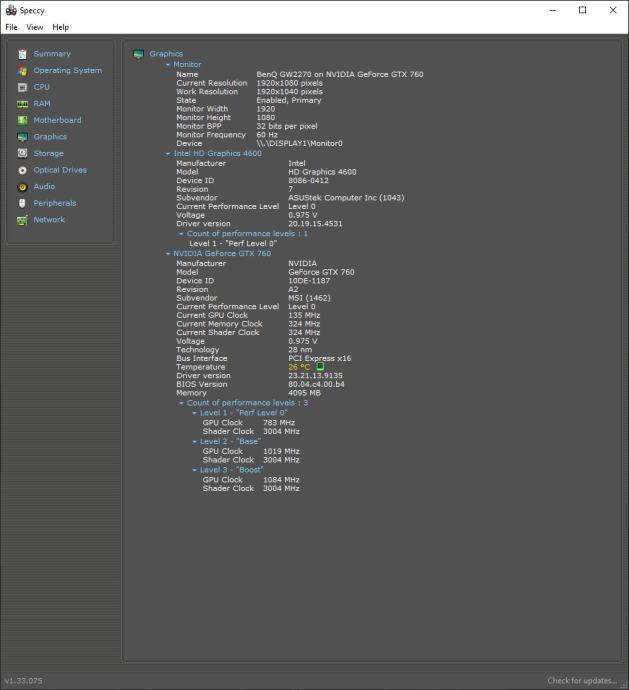The width and height of the screenshot is (629, 690).
Task: Collapse the Monitor section
Action: coord(168,65)
